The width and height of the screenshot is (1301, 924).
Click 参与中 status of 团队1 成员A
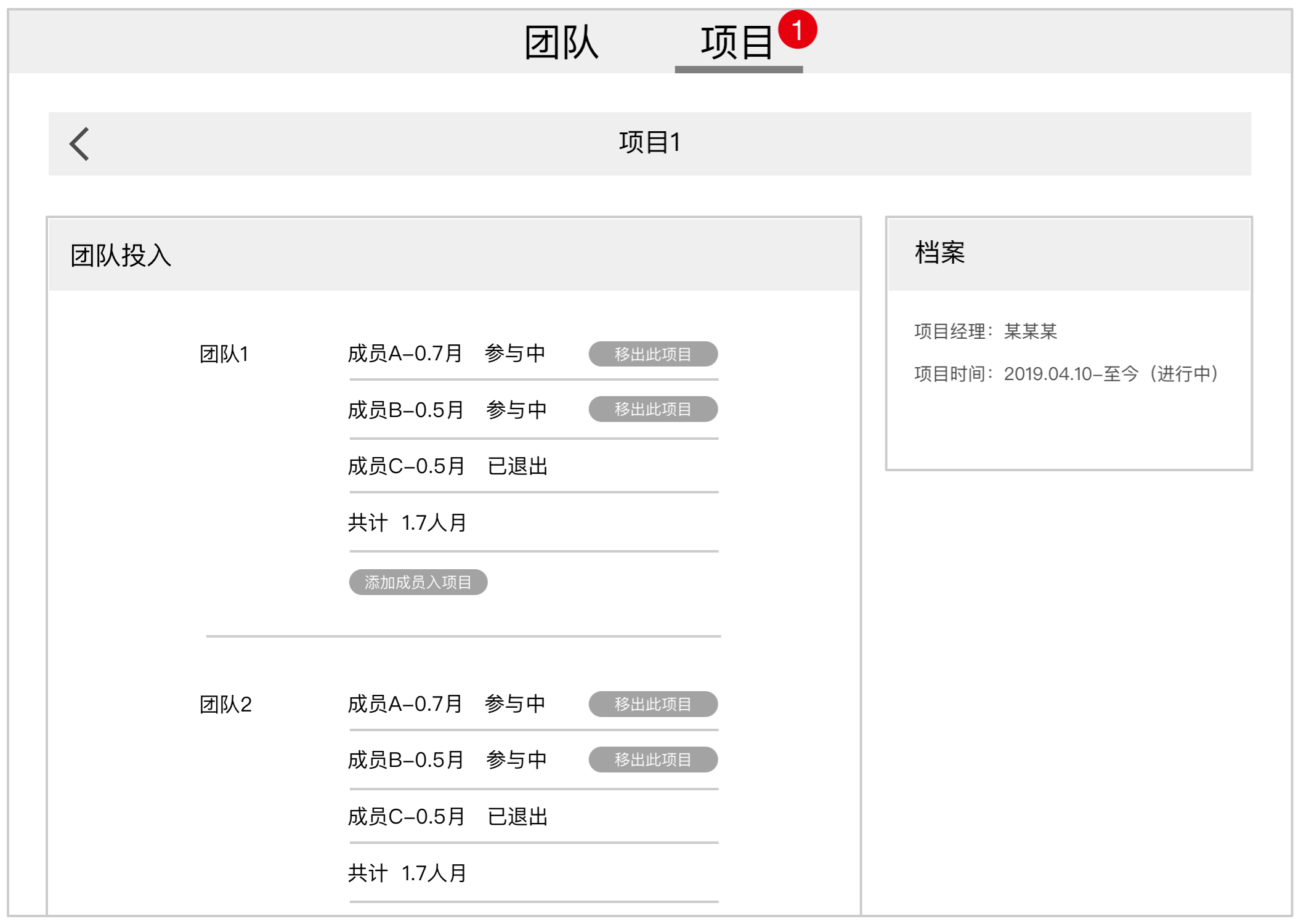(515, 354)
